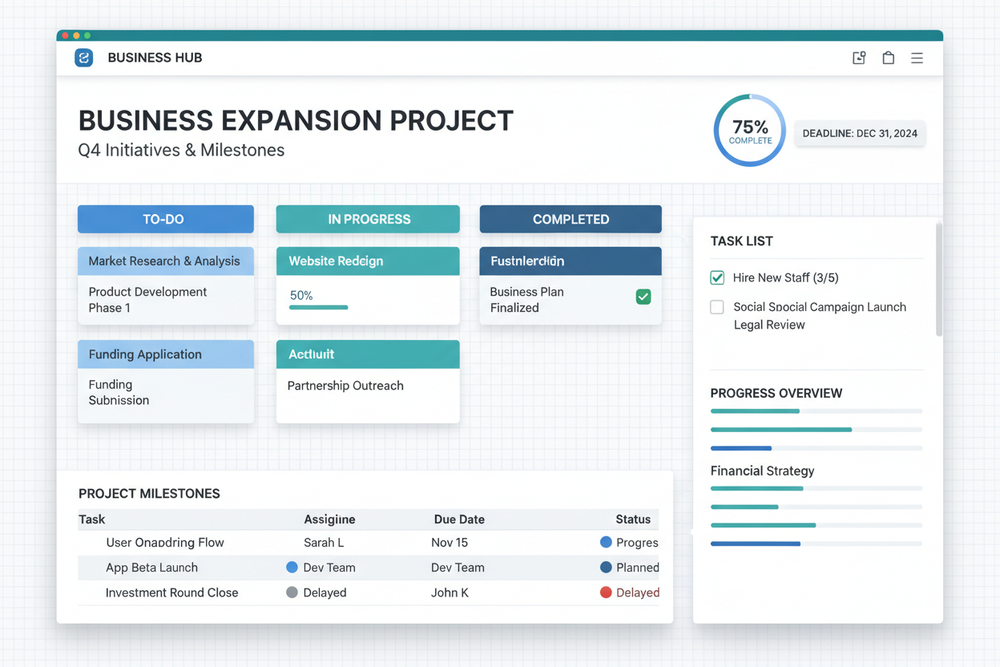Click the Assigiine column header
1000x667 pixels.
coord(330,519)
